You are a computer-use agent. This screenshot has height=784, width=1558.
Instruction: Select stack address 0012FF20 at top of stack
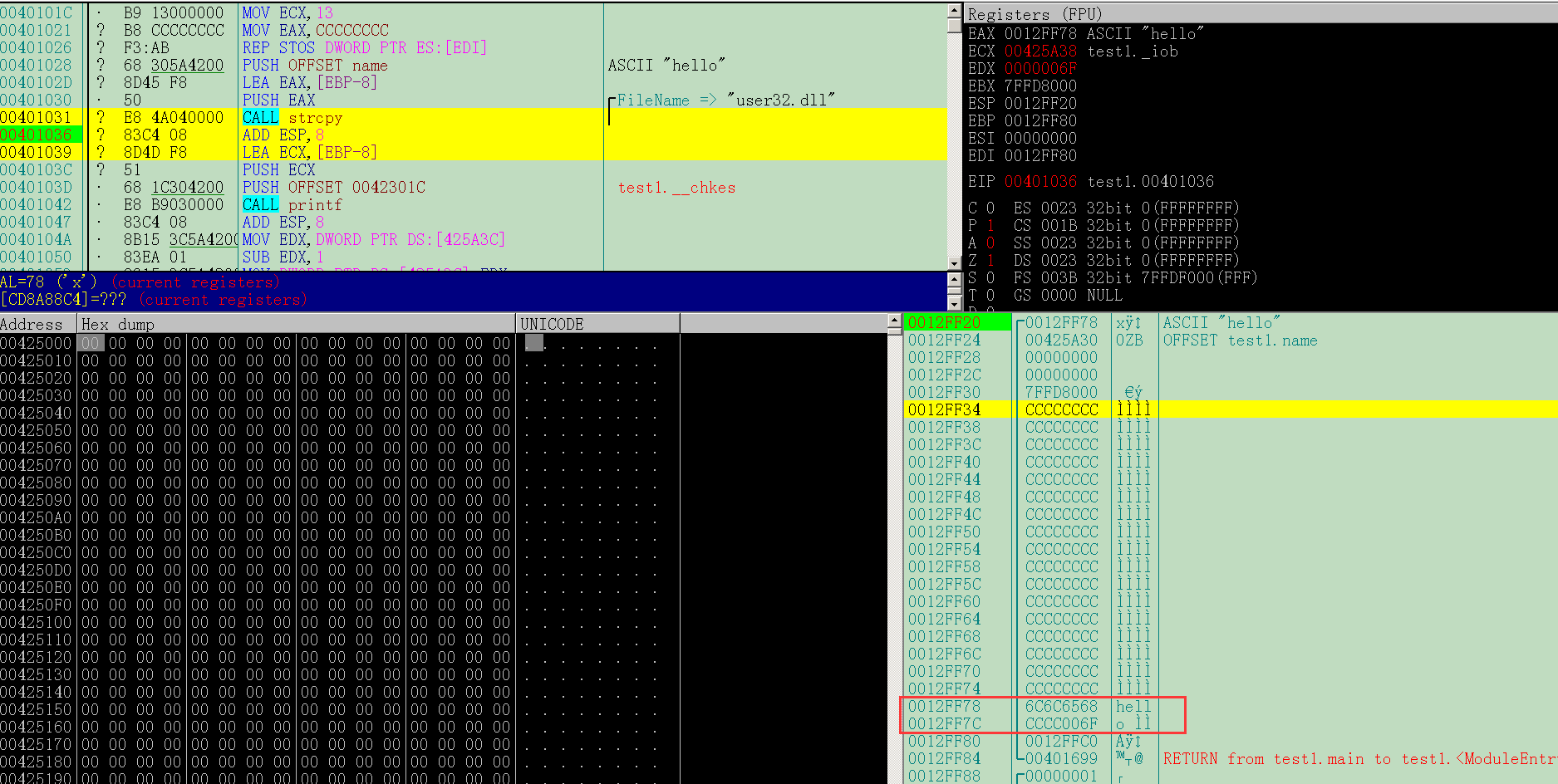click(944, 323)
